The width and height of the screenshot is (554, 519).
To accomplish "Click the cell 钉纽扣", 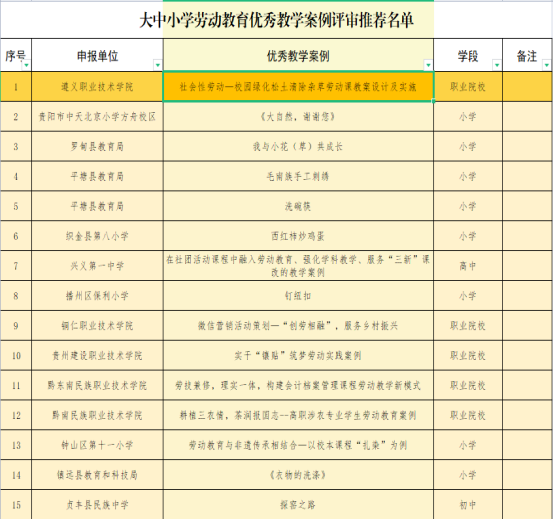I will (x=299, y=296).
